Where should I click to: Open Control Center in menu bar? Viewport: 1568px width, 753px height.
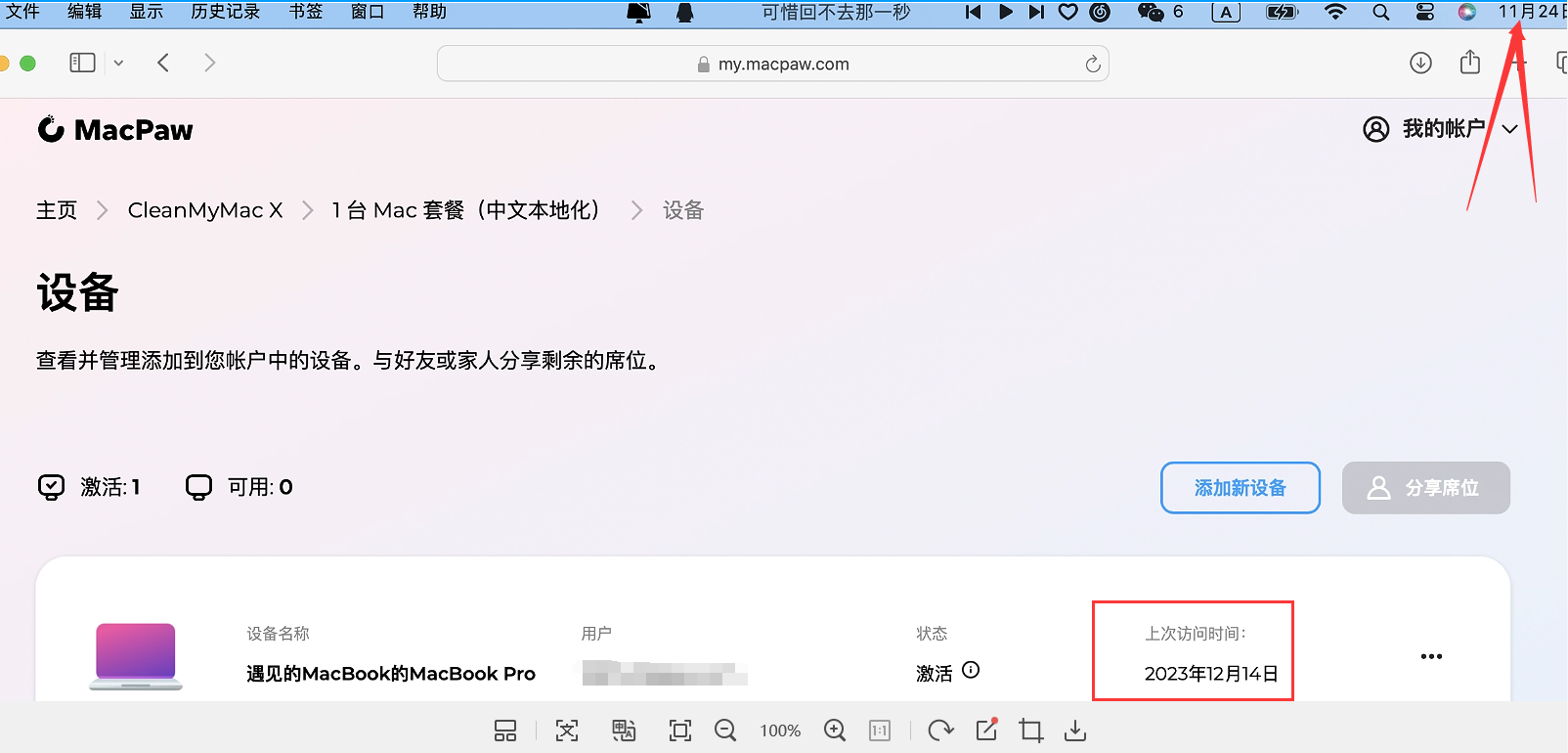coord(1425,12)
